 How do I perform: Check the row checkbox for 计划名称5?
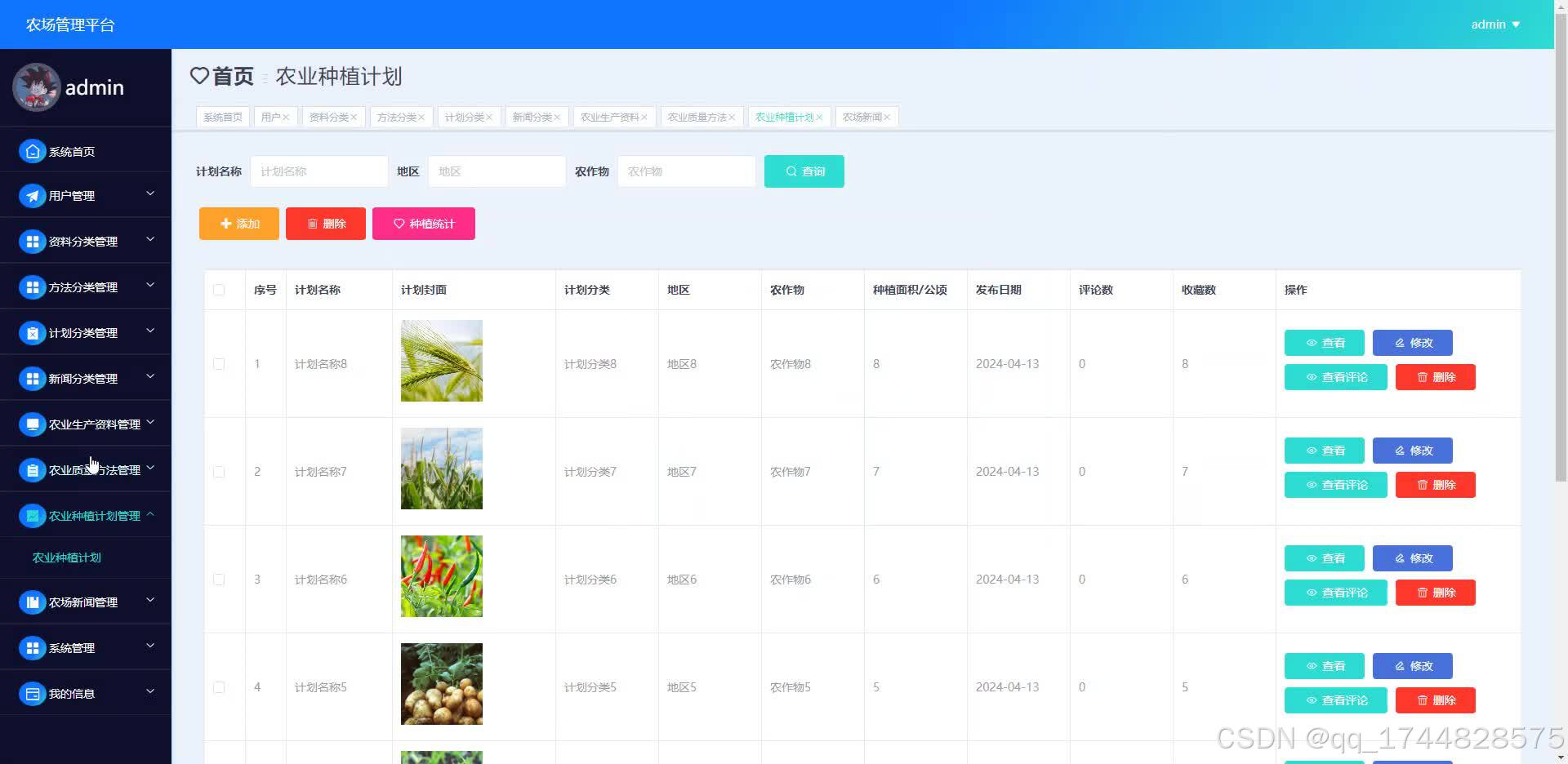click(219, 687)
